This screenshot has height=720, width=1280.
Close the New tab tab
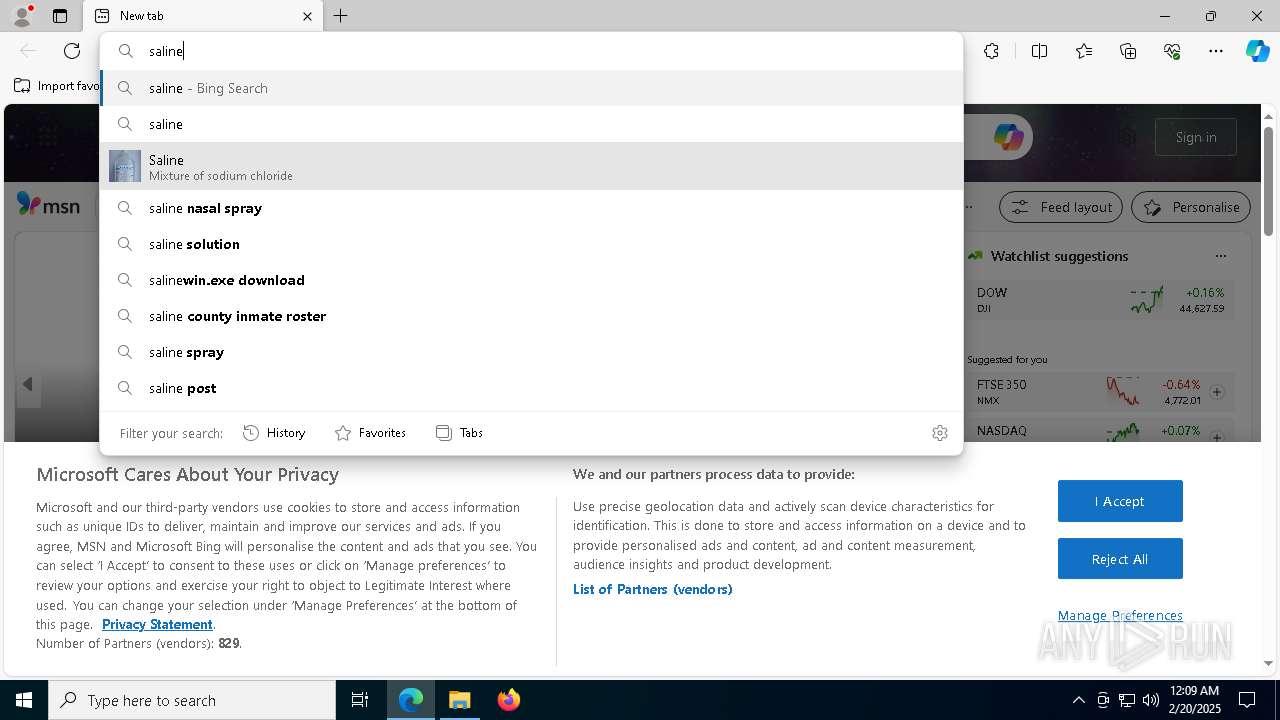point(307,16)
